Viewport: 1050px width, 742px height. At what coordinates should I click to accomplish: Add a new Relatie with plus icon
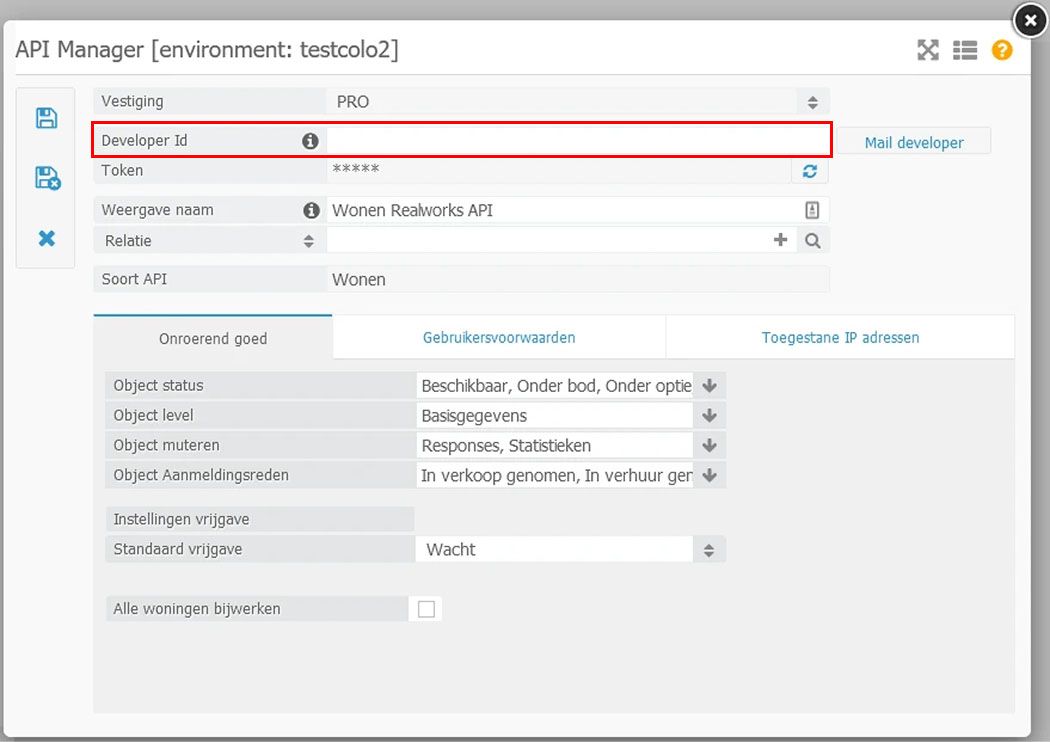[780, 240]
